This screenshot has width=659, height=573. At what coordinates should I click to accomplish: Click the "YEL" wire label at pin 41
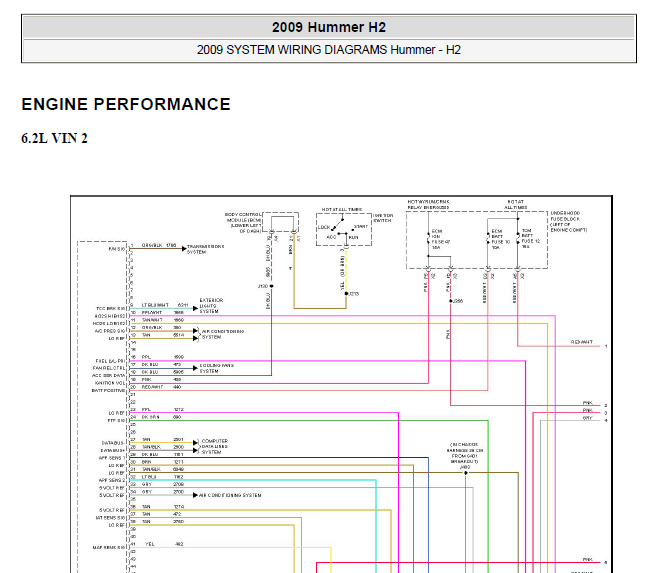pos(150,544)
